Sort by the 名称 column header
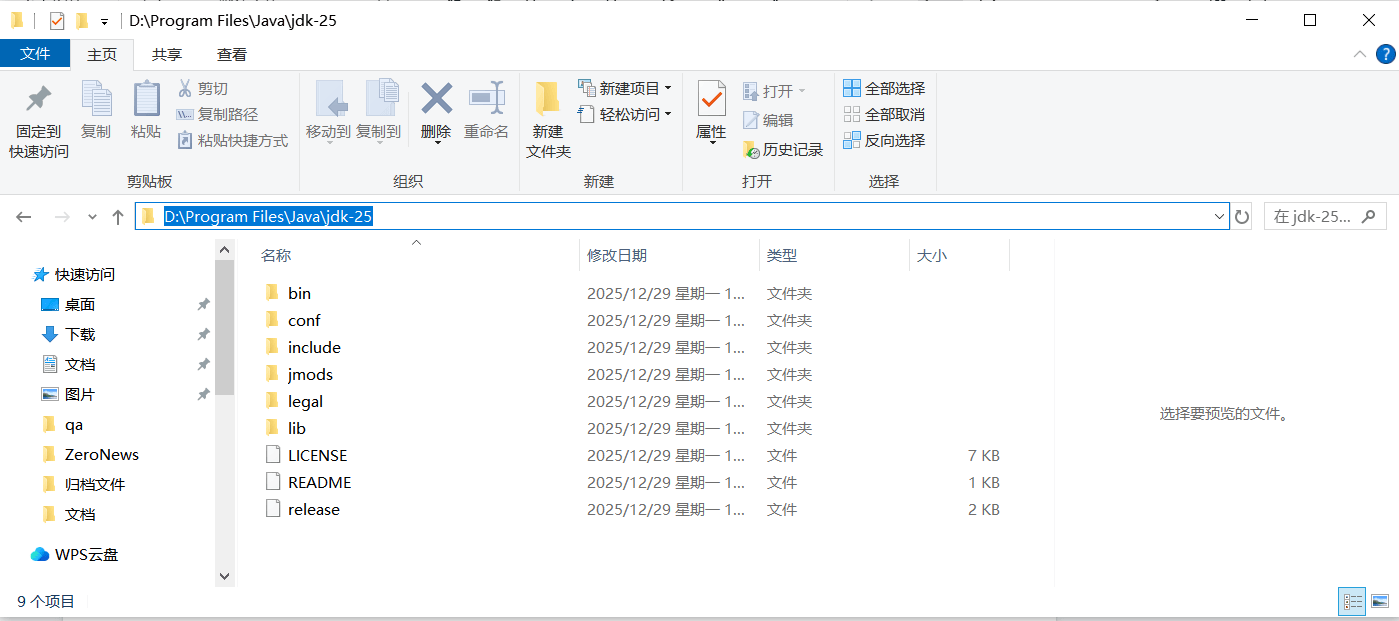The width and height of the screenshot is (1399, 621). coord(276,255)
